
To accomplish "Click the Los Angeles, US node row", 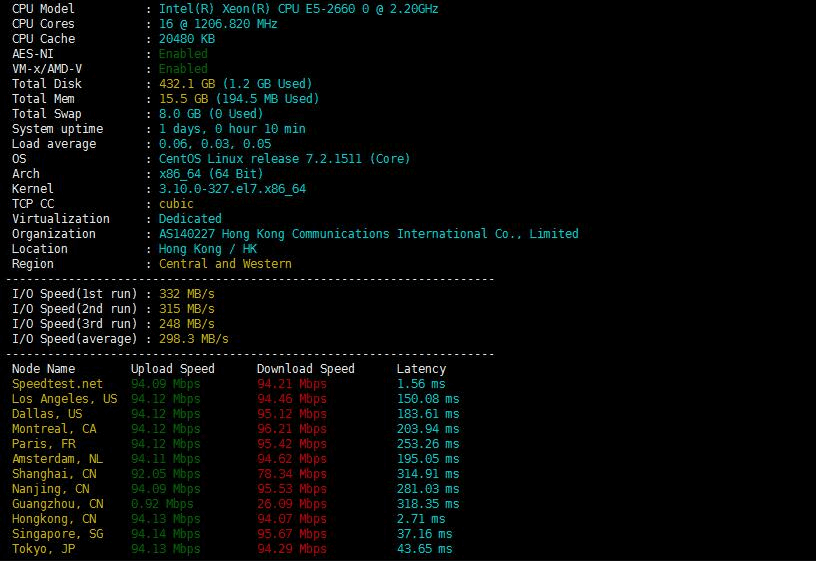I will click(x=64, y=399).
